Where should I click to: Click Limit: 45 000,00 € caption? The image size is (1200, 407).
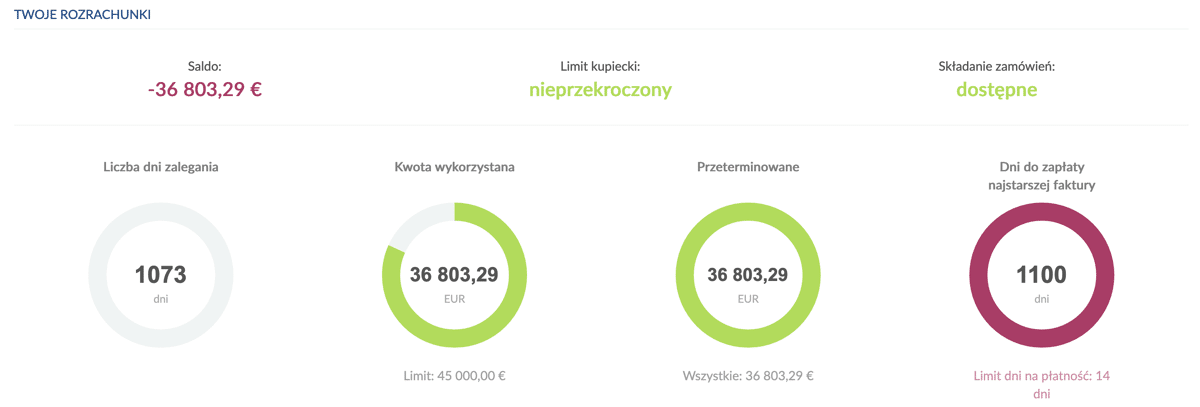[454, 376]
